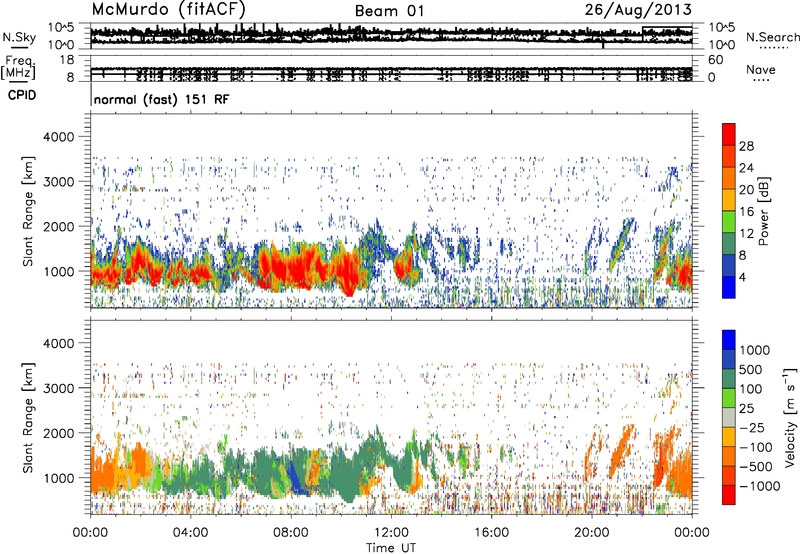Click the "Power [dB]" colorbar title
The width and height of the screenshot is (800, 554).
tap(764, 211)
